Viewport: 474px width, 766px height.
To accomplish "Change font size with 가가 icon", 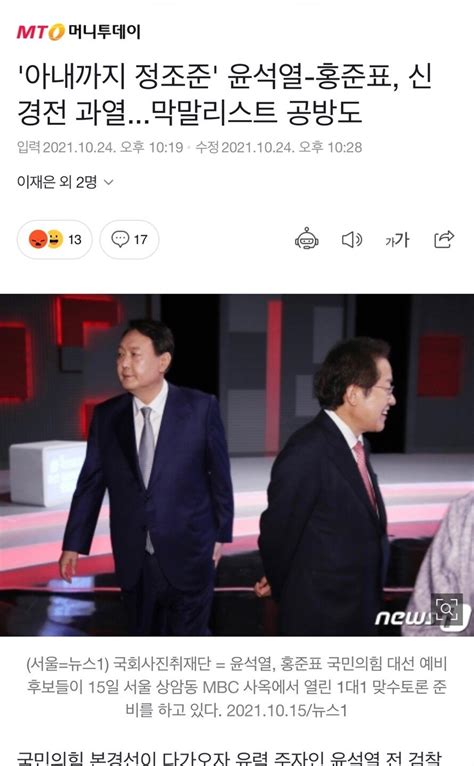I will (397, 240).
